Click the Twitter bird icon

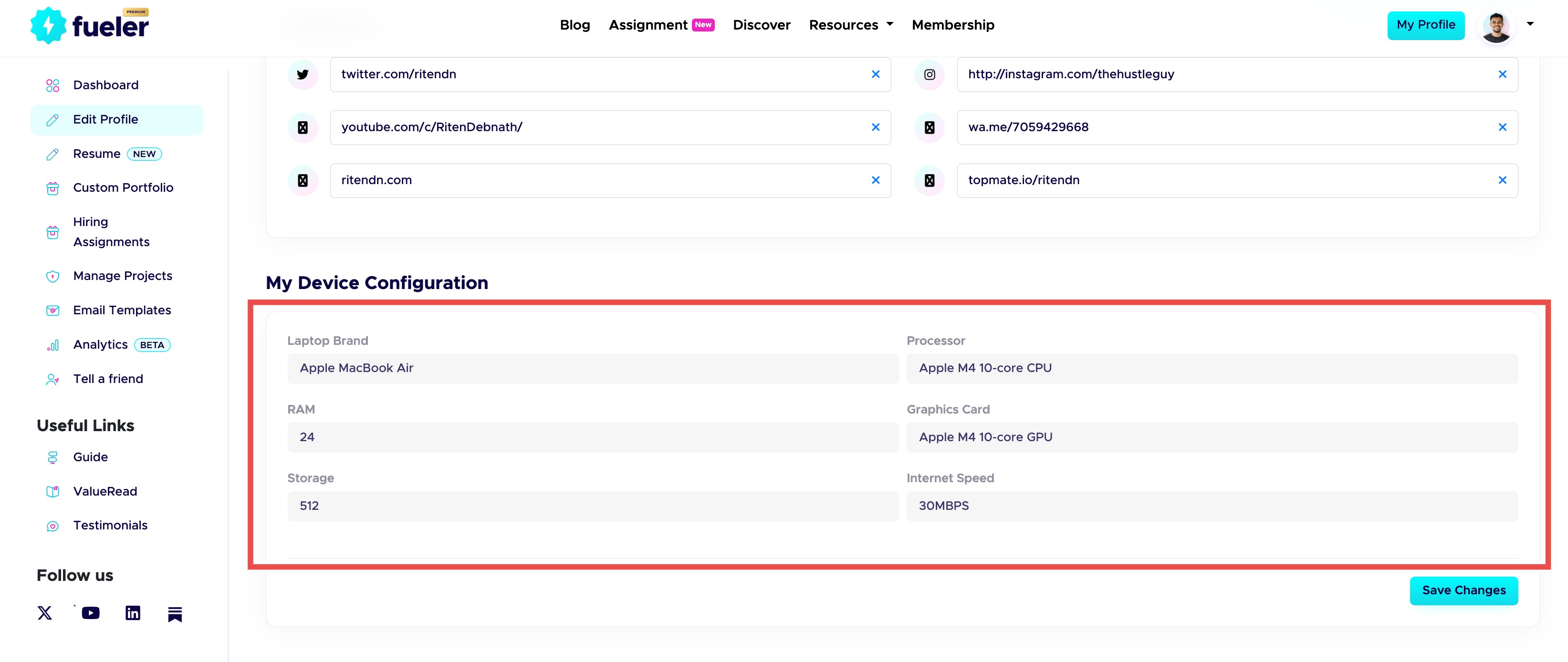[x=303, y=74]
